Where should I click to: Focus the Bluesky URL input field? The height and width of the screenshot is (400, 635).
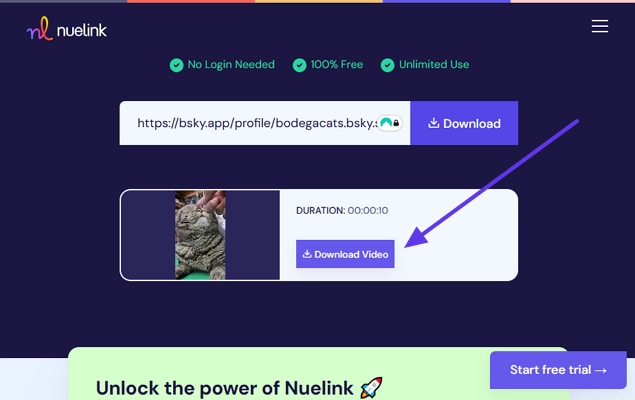click(x=265, y=123)
